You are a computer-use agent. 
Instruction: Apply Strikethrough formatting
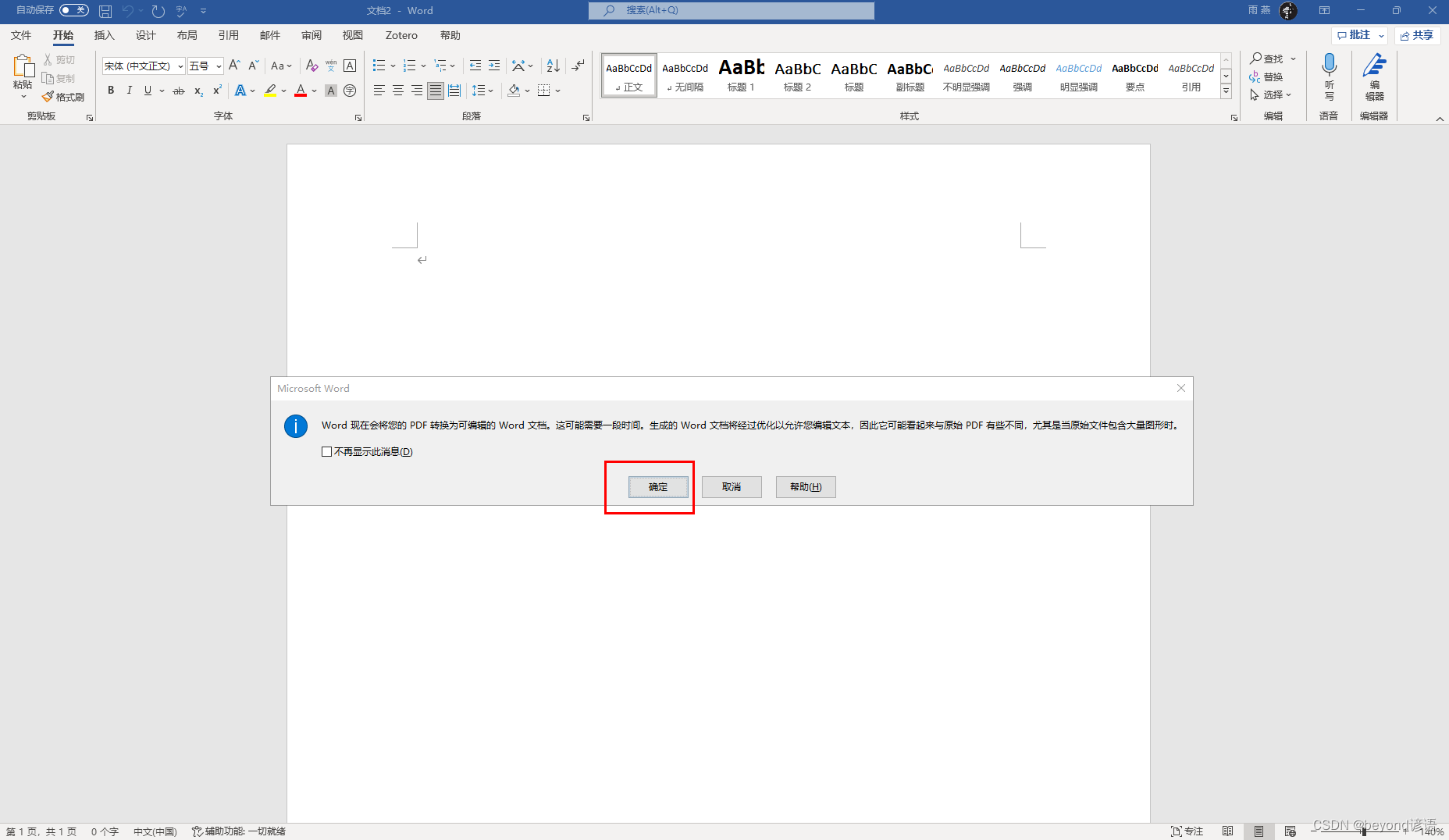point(179,91)
